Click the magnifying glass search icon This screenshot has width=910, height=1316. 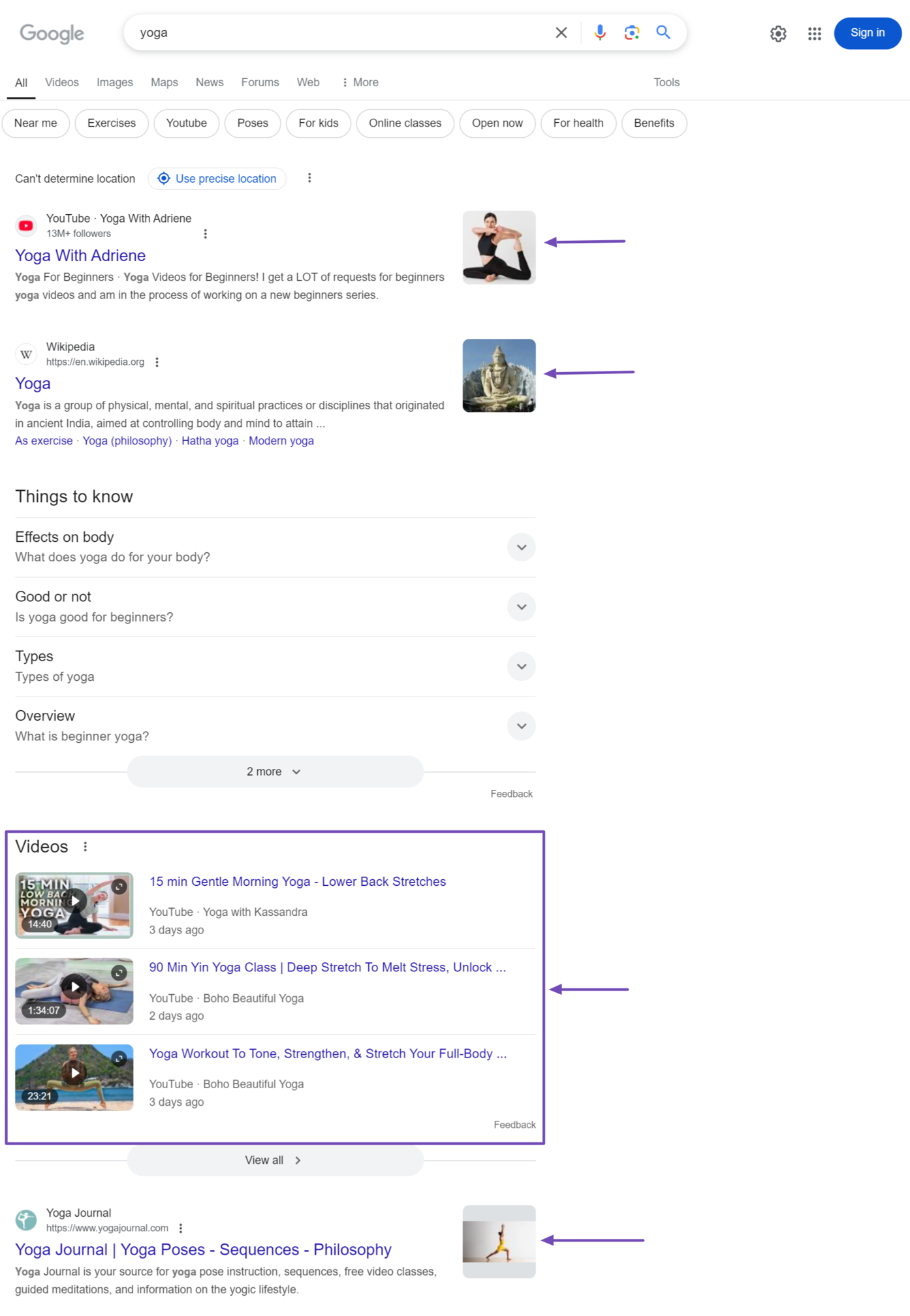tap(663, 32)
